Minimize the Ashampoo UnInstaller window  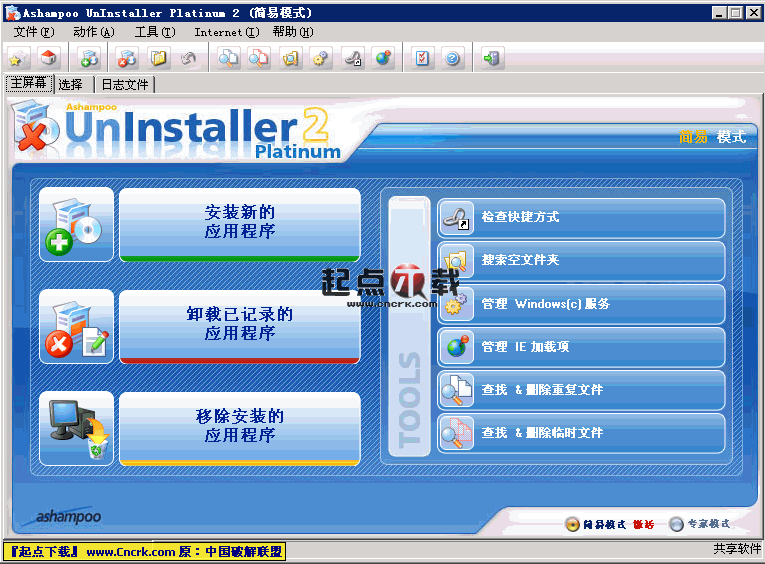pyautogui.click(x=719, y=13)
